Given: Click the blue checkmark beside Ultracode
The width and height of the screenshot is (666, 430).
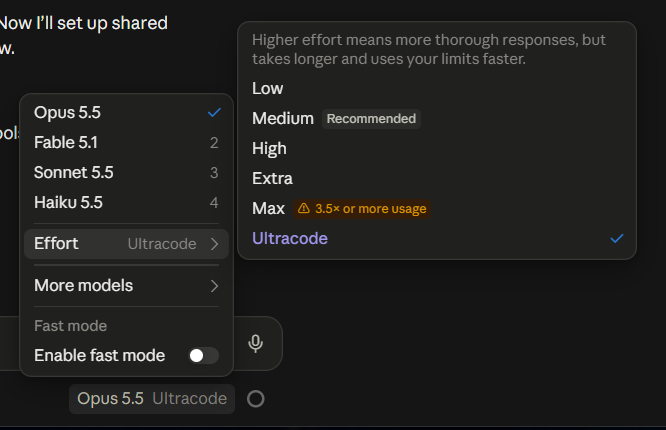Looking at the screenshot, I should [617, 238].
